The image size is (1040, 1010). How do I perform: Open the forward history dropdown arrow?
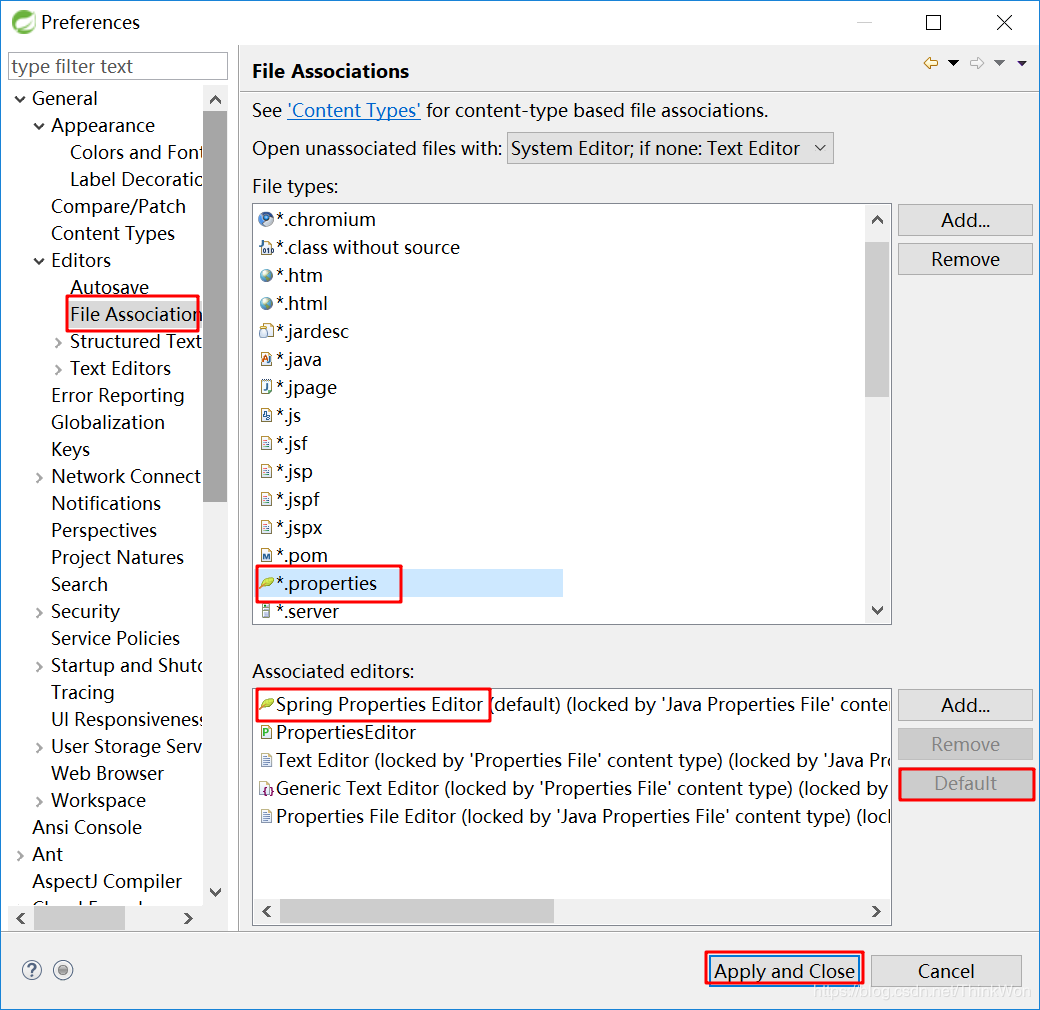[x=1000, y=64]
